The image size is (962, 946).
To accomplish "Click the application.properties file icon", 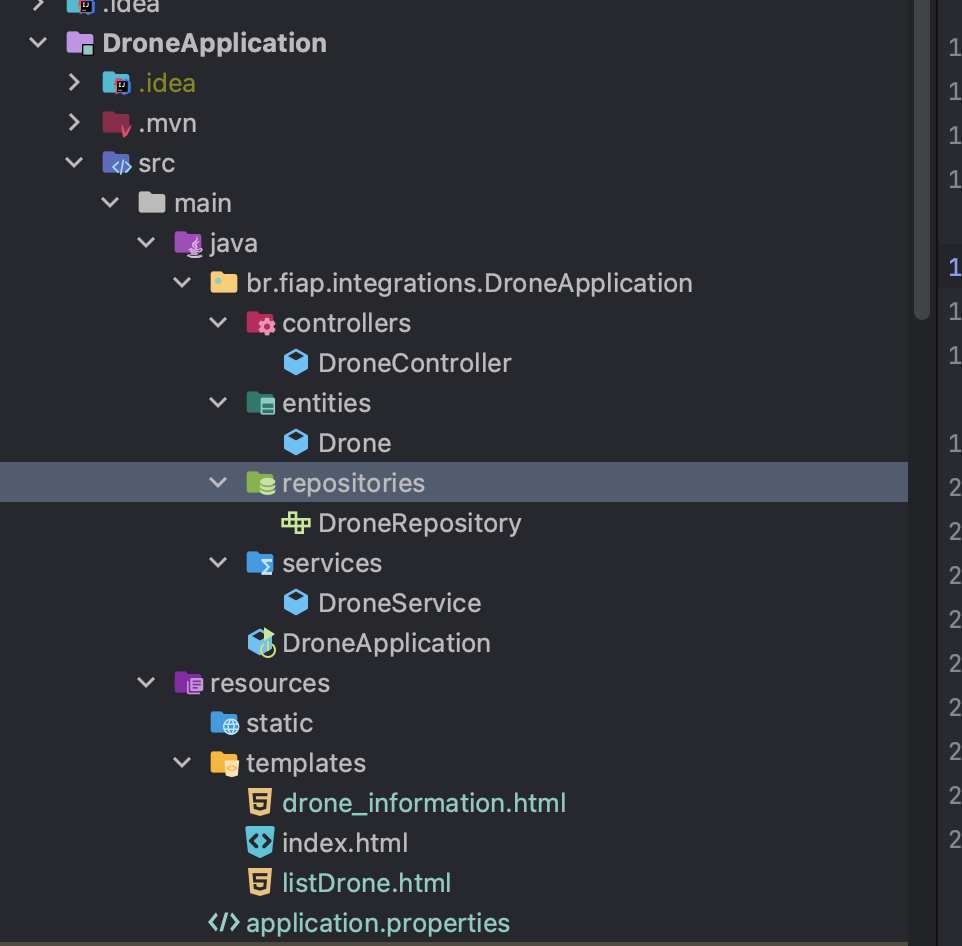I will click(x=224, y=922).
